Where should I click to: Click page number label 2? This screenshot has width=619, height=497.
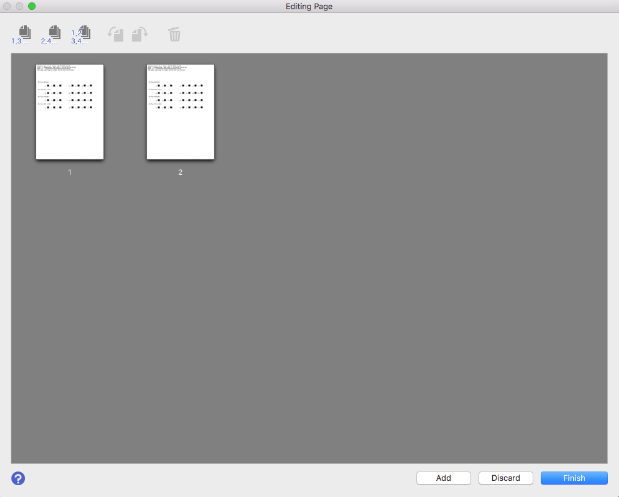tap(180, 173)
